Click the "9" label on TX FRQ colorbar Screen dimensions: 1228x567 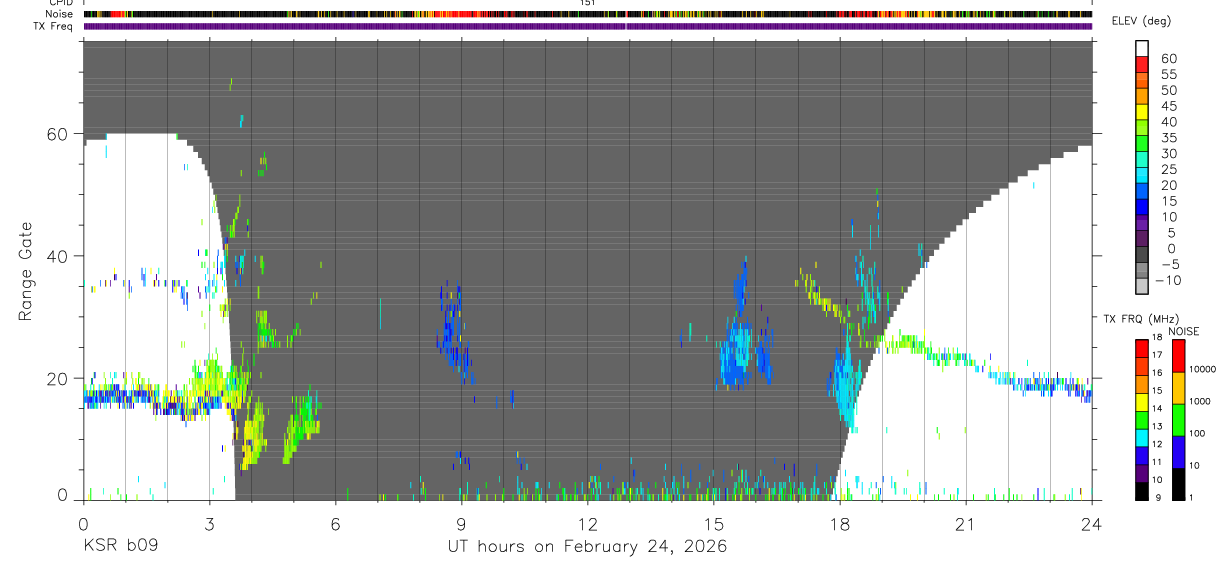click(1158, 497)
